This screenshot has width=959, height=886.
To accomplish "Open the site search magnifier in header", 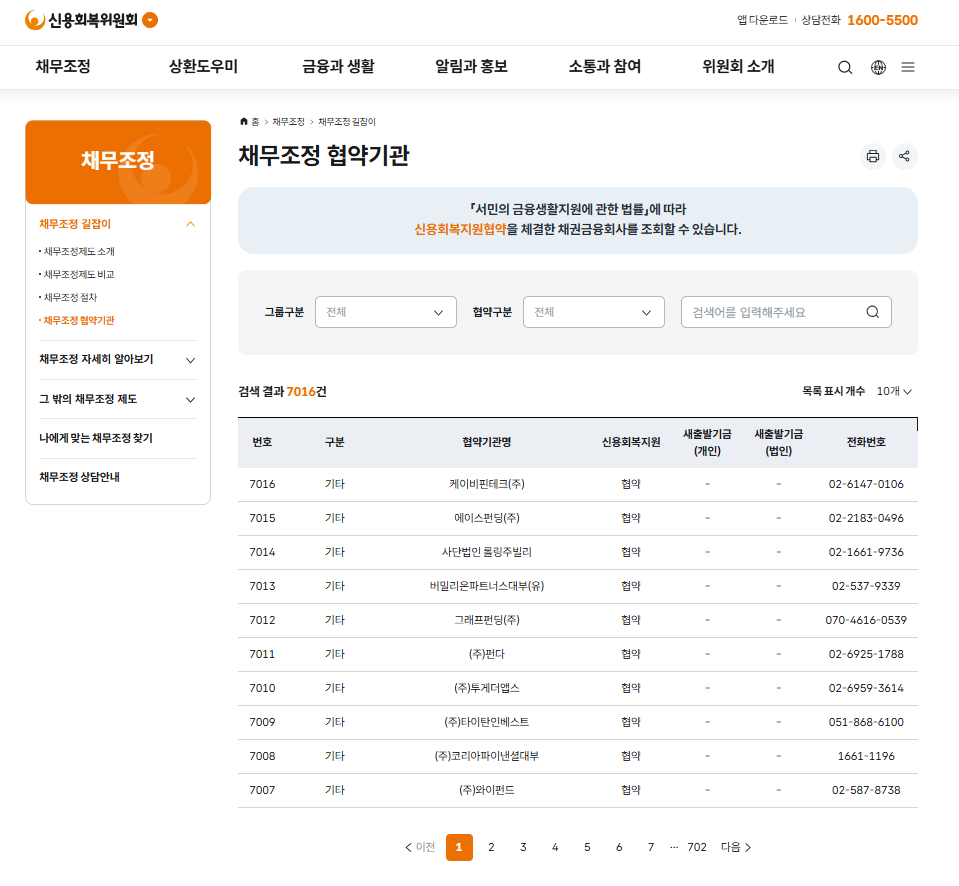I will coord(845,67).
